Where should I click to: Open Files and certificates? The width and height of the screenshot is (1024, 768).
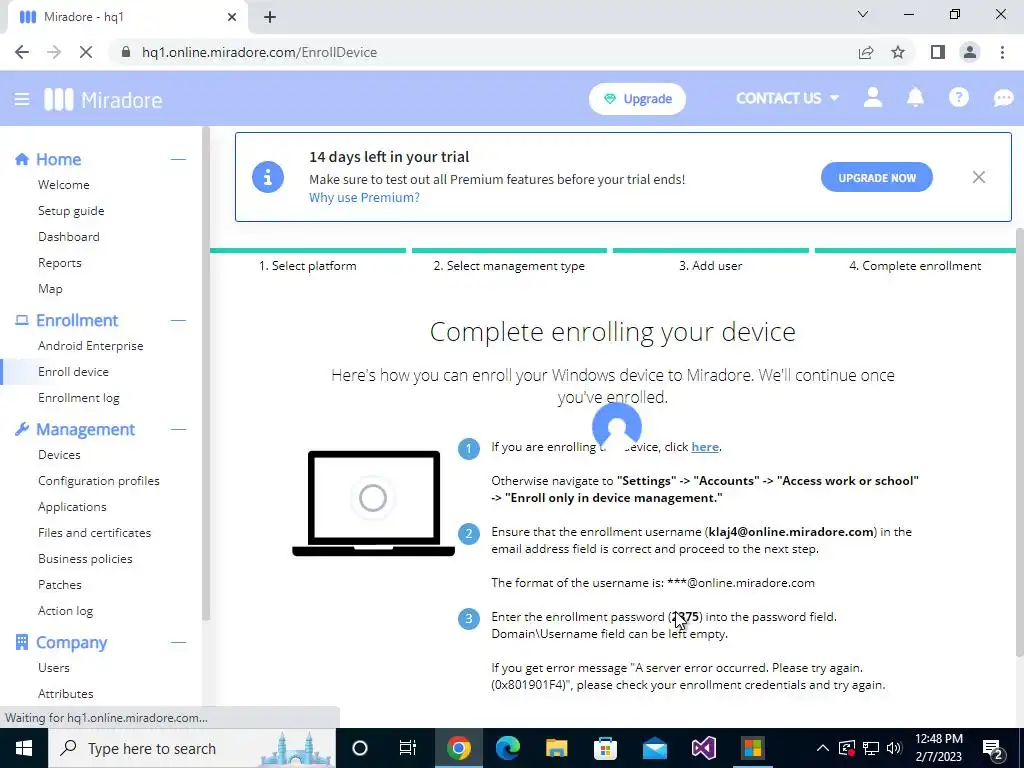[x=94, y=533]
